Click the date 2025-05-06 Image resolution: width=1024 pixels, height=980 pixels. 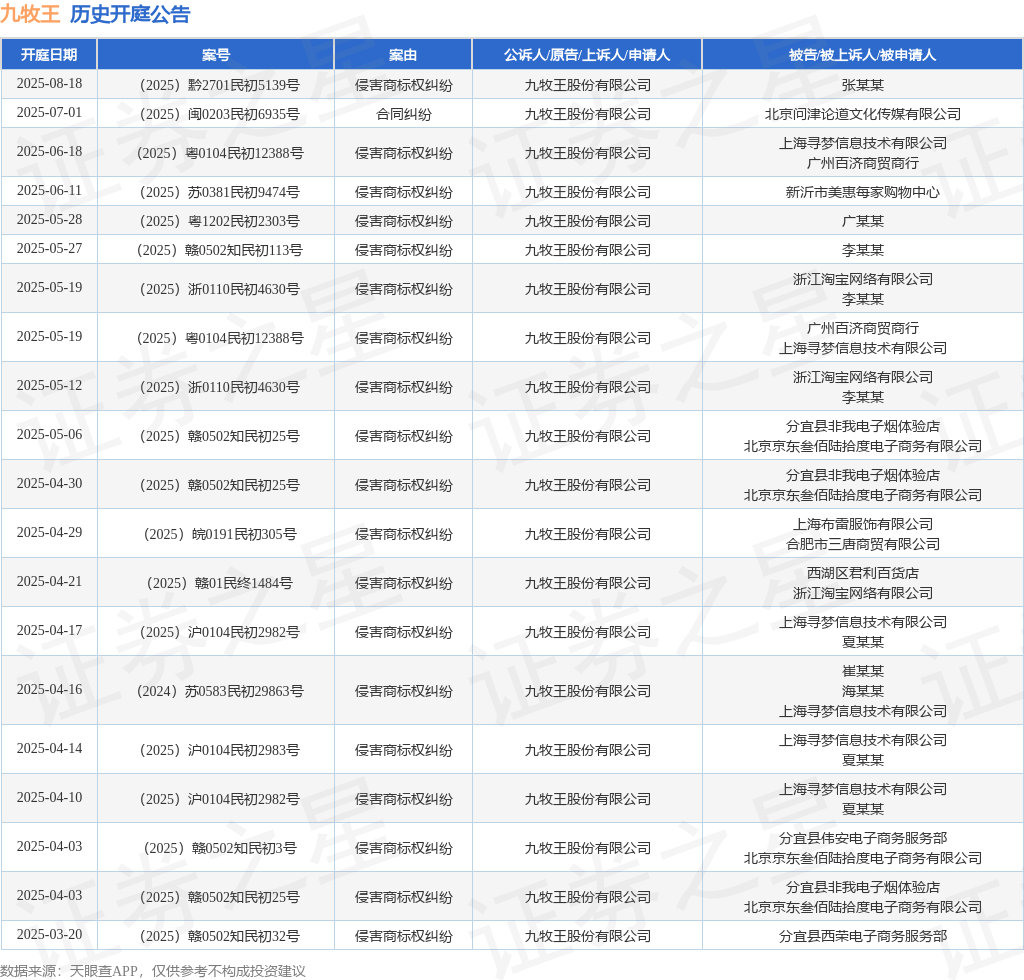[x=50, y=435]
